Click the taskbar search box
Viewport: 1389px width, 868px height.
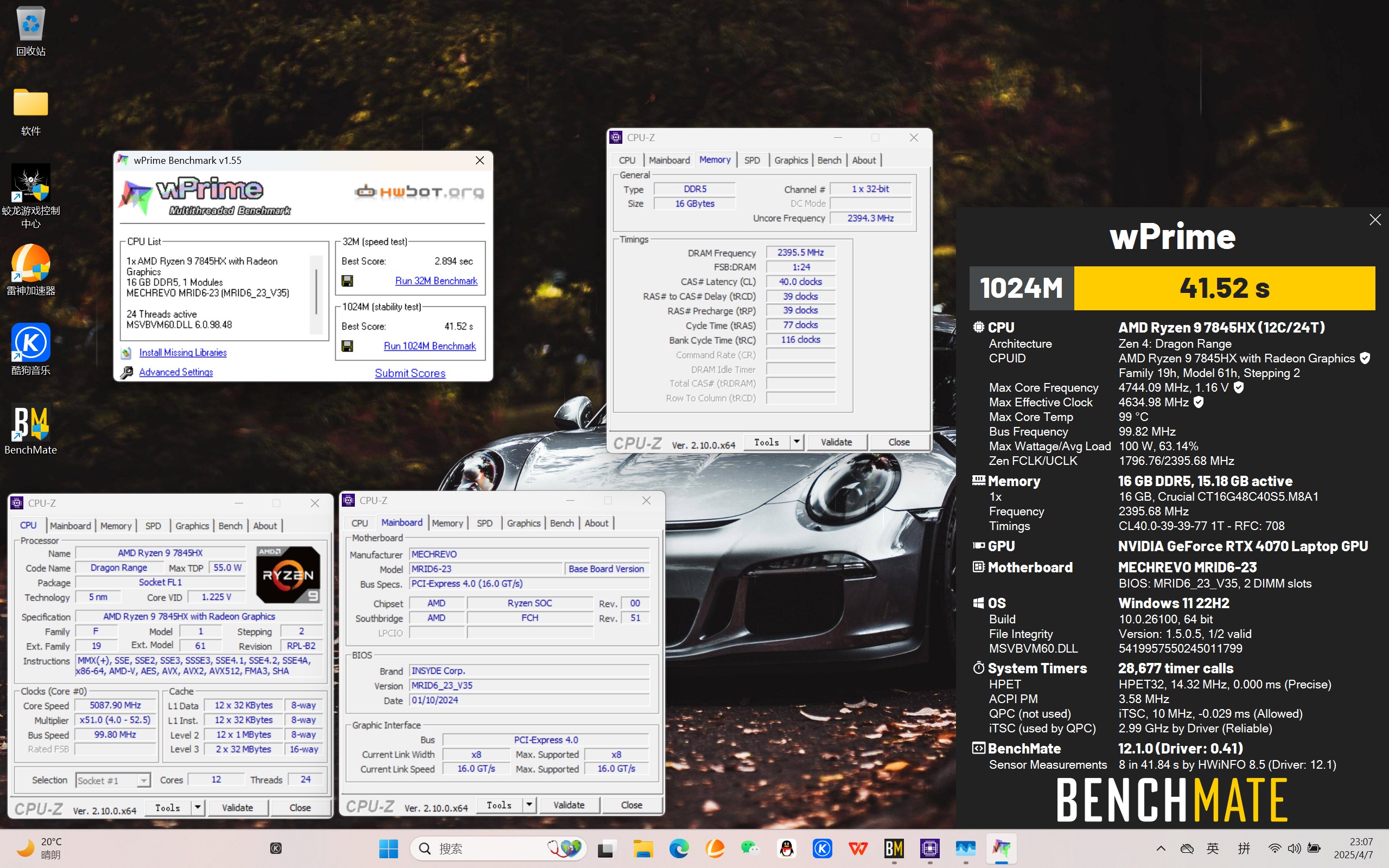point(498,848)
